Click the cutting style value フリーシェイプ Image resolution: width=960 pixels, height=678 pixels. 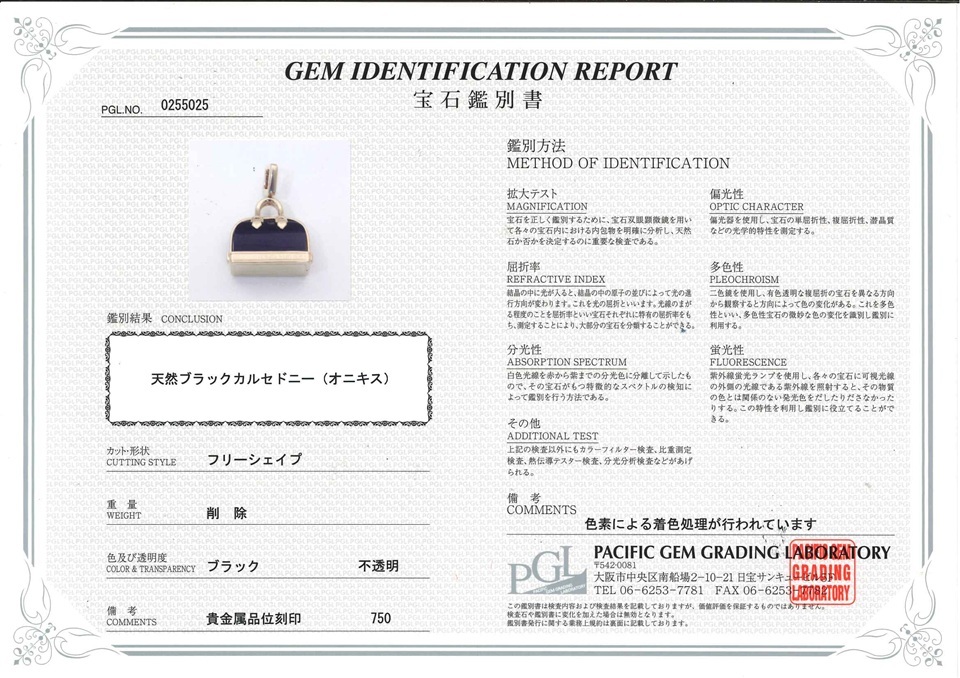tap(254, 459)
